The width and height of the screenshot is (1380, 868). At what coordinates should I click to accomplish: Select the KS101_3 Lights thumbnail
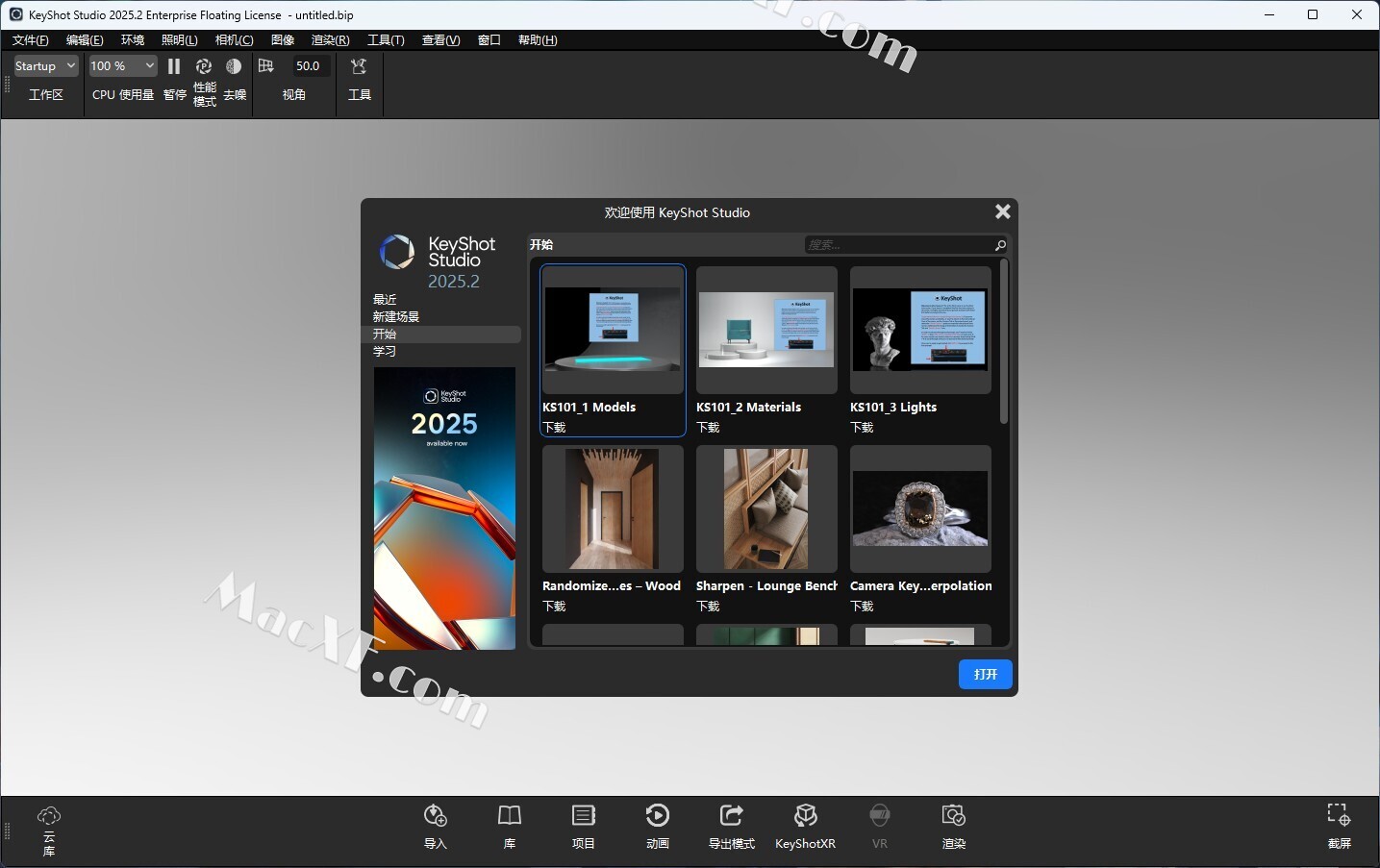[920, 330]
